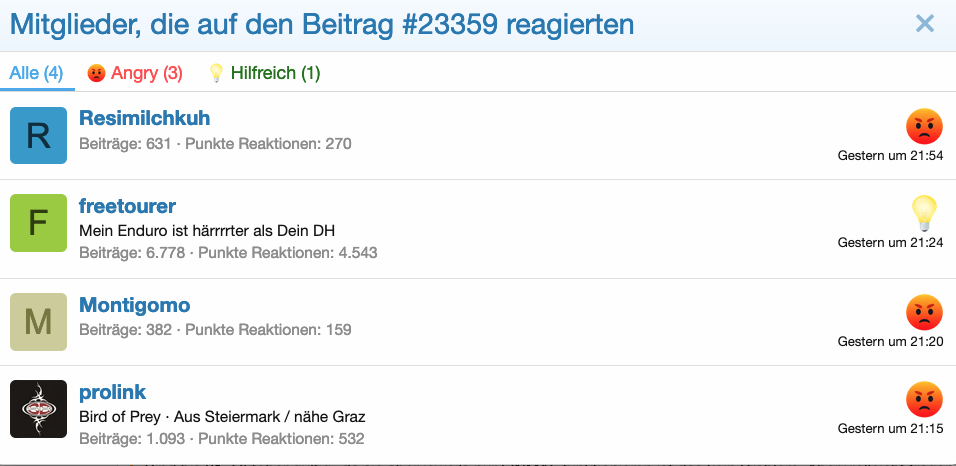Click the lightbulb reaction beside freetourer
The width and height of the screenshot is (956, 466).
(x=924, y=213)
